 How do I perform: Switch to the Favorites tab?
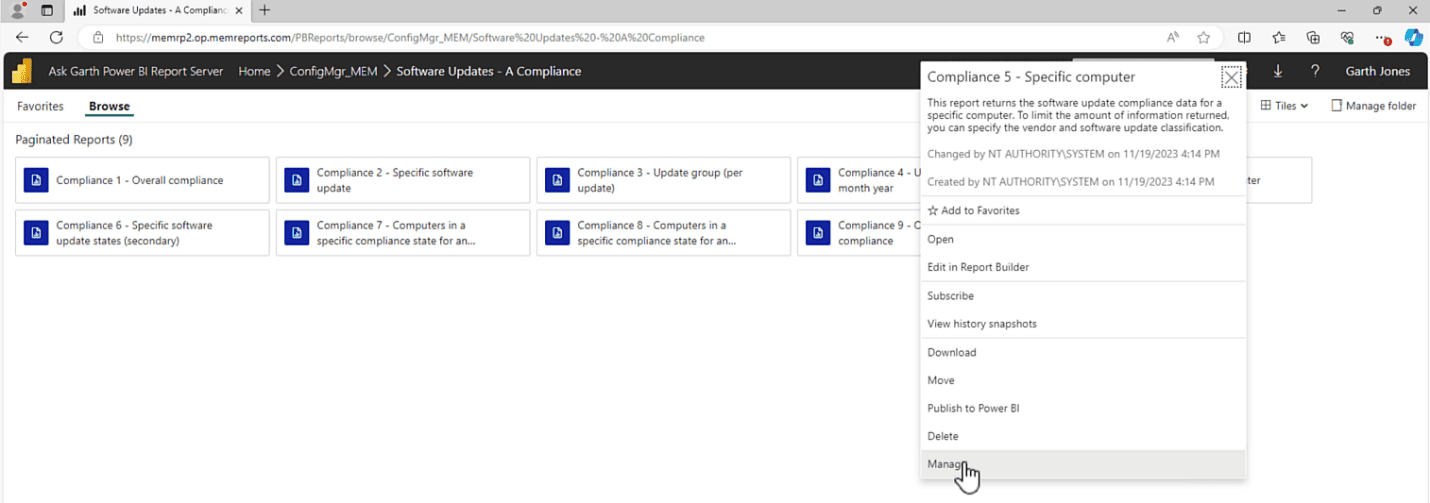pyautogui.click(x=40, y=106)
